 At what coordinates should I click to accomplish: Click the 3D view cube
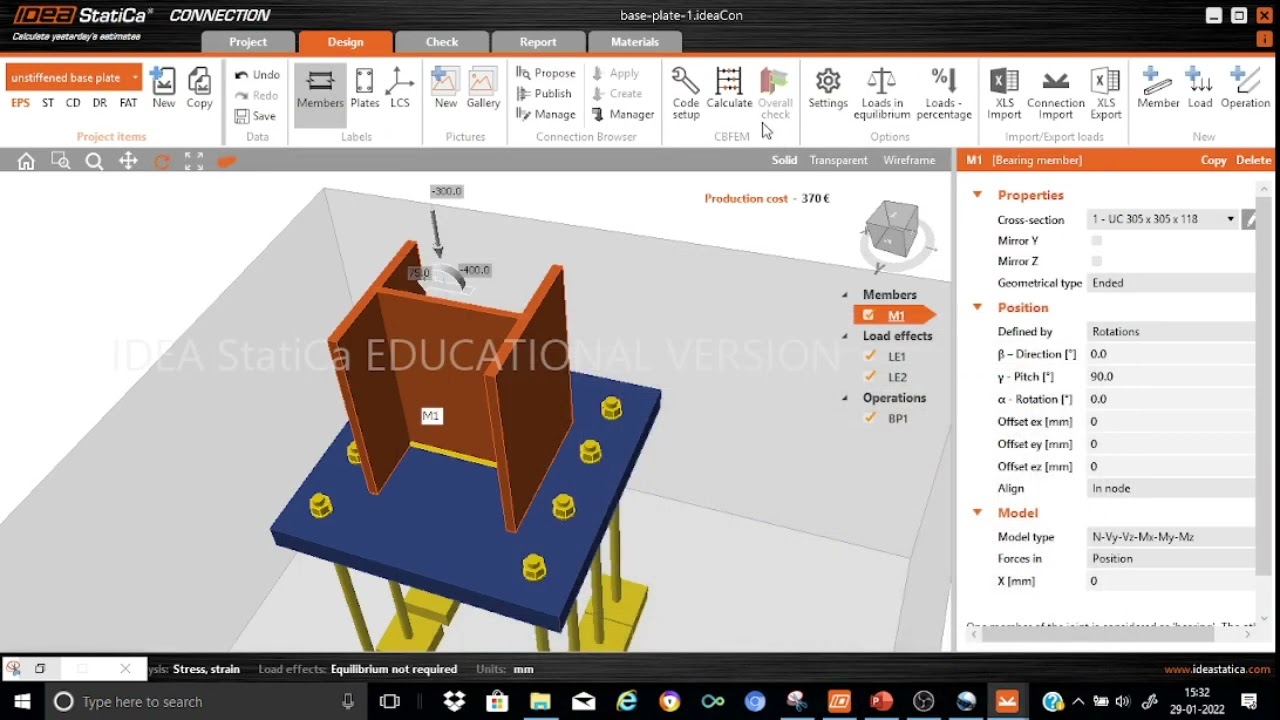[x=893, y=229]
